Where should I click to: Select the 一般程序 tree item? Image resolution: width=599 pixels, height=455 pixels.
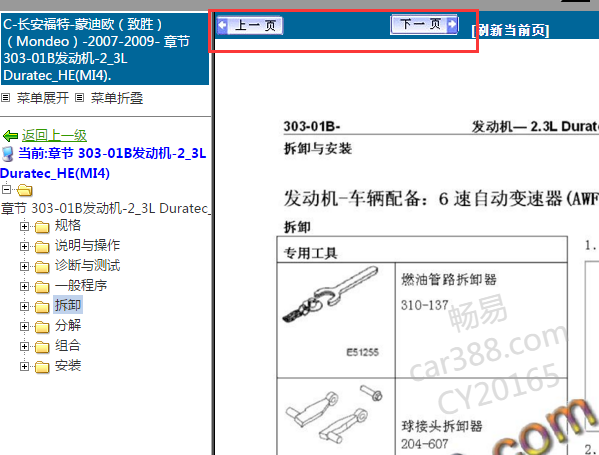click(x=81, y=285)
